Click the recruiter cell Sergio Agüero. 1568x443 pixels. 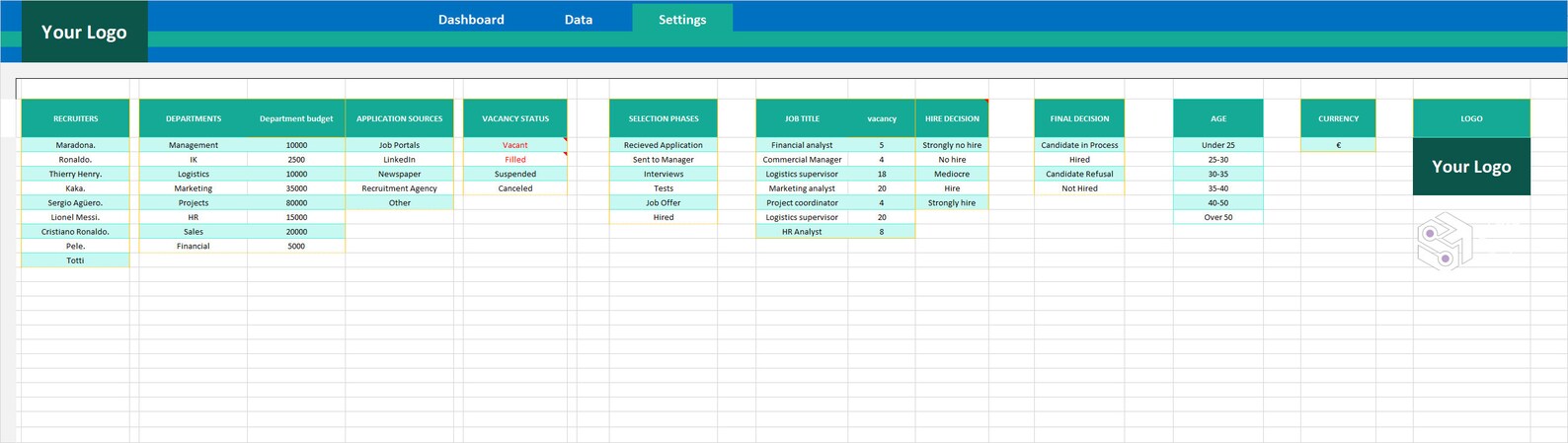pos(75,203)
